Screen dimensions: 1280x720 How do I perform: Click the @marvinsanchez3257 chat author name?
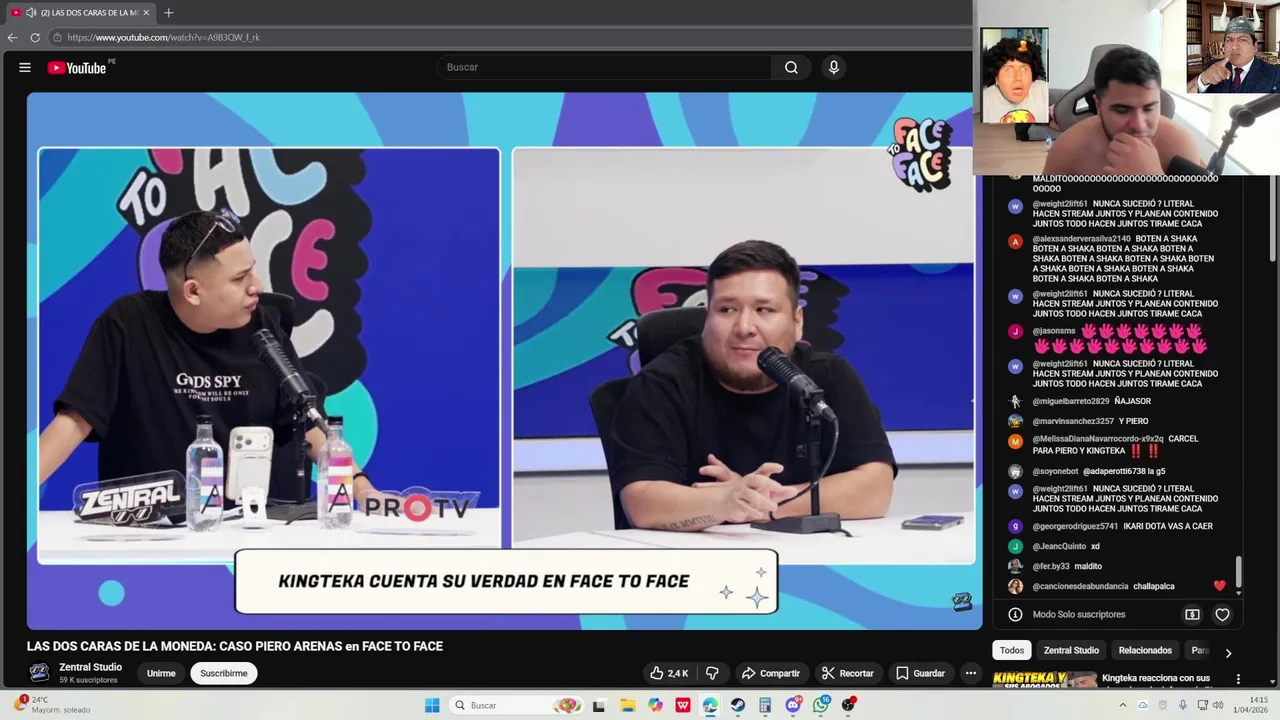(1073, 421)
